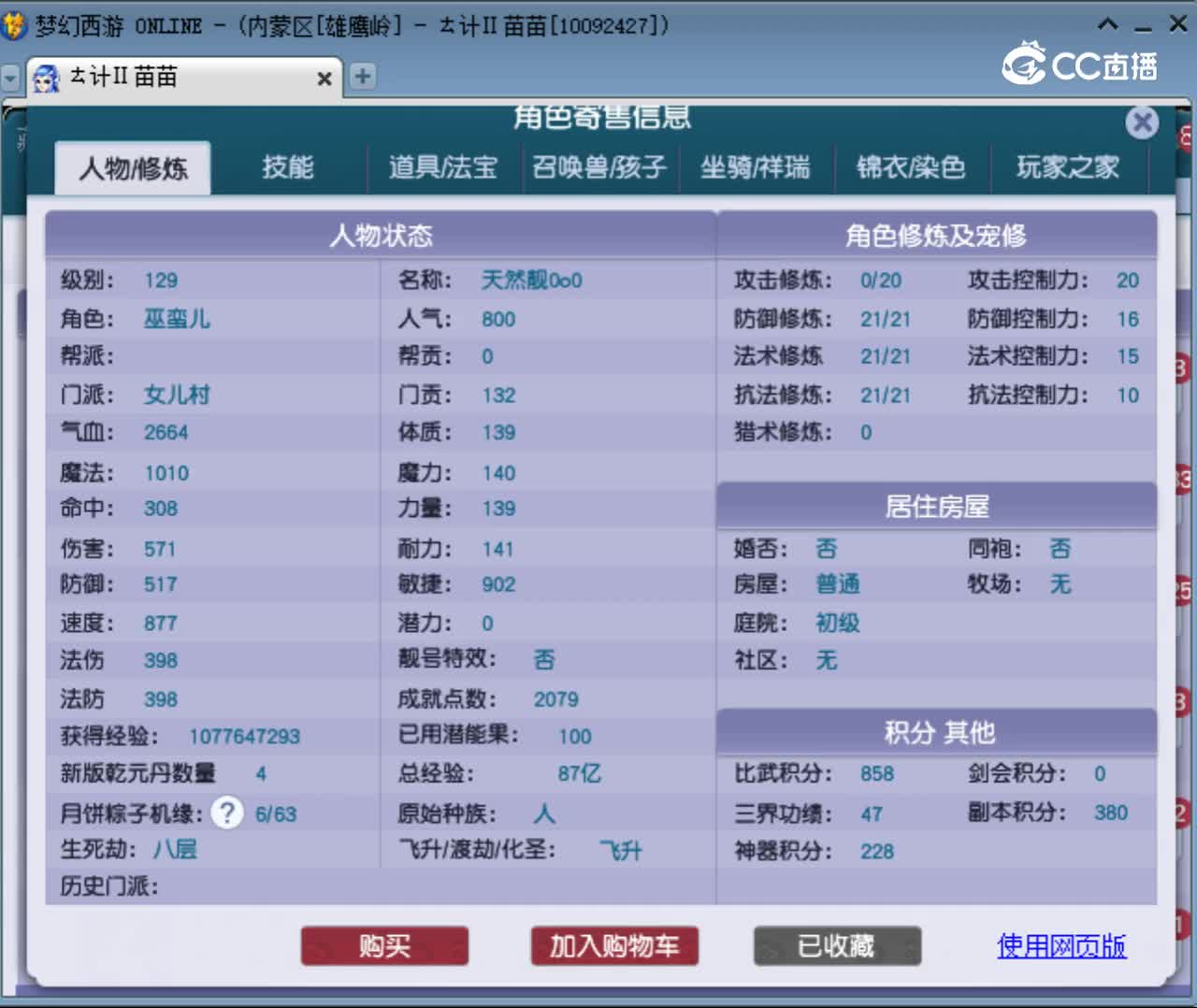1197x1008 pixels.
Task: Click the character name 天然靓0o0
Action: 531,281
